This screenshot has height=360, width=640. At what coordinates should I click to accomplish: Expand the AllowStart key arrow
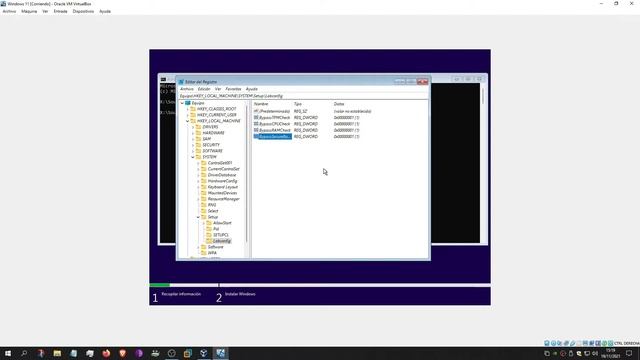point(204,223)
